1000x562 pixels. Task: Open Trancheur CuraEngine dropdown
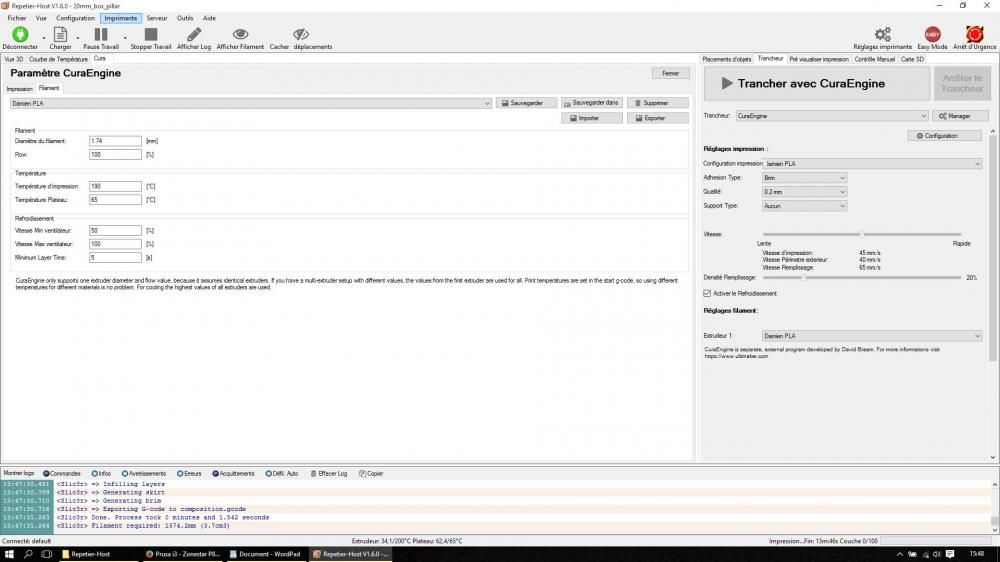(832, 116)
